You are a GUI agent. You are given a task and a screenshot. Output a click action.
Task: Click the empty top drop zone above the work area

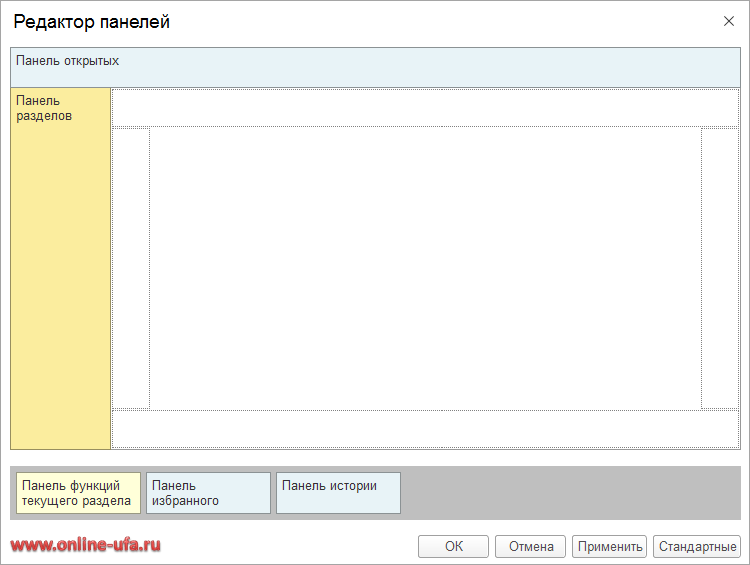425,107
